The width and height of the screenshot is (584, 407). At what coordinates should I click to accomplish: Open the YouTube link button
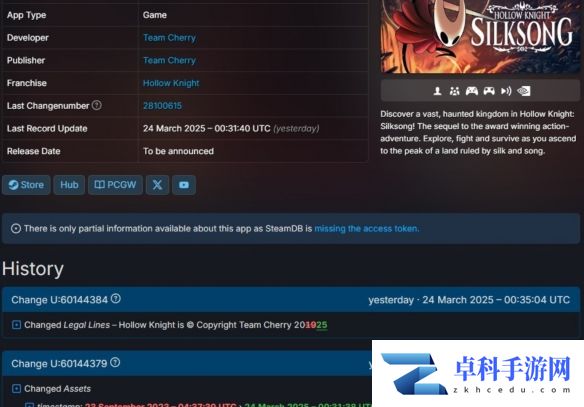click(x=184, y=185)
